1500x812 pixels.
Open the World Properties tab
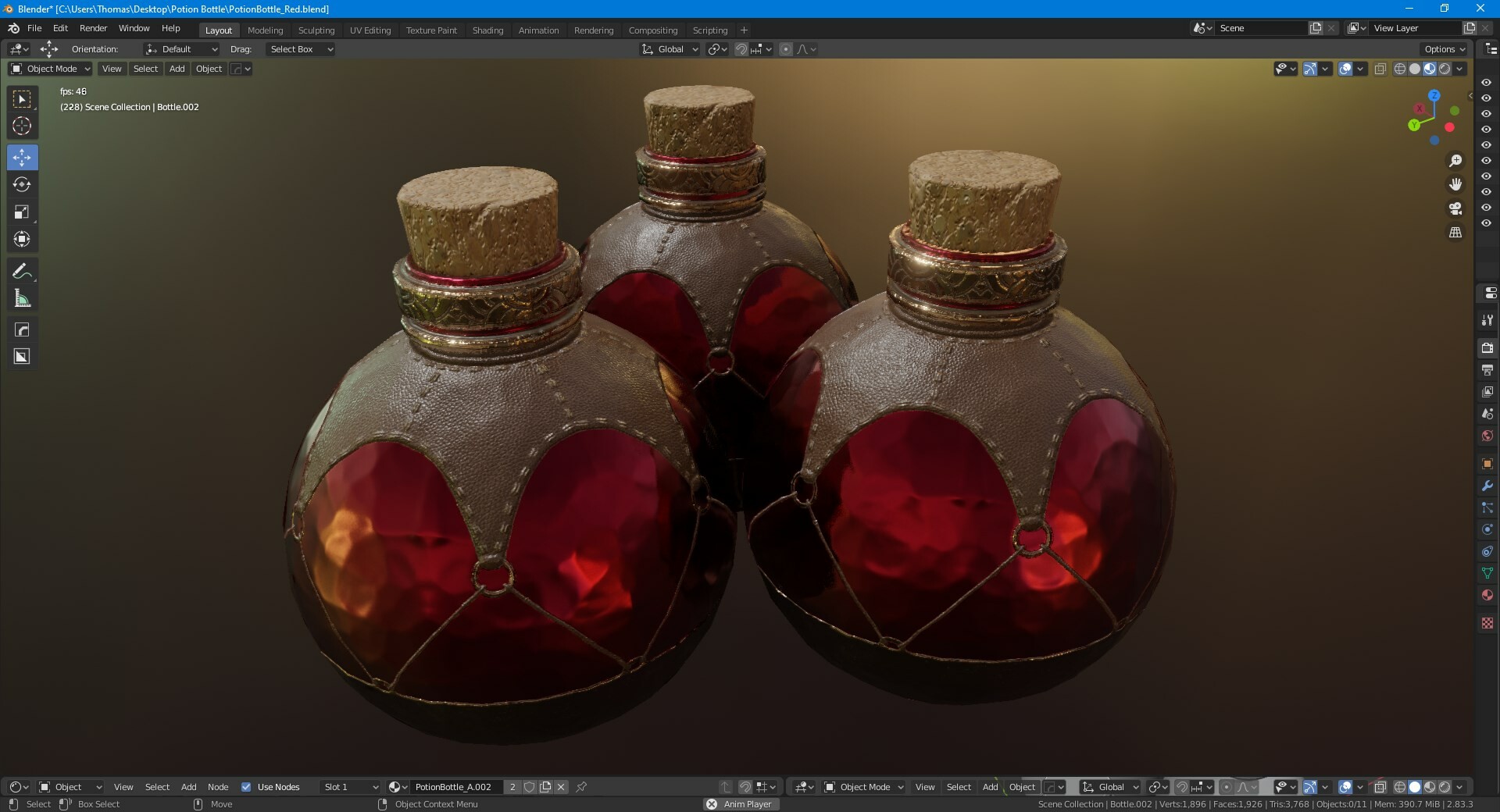[x=1487, y=436]
